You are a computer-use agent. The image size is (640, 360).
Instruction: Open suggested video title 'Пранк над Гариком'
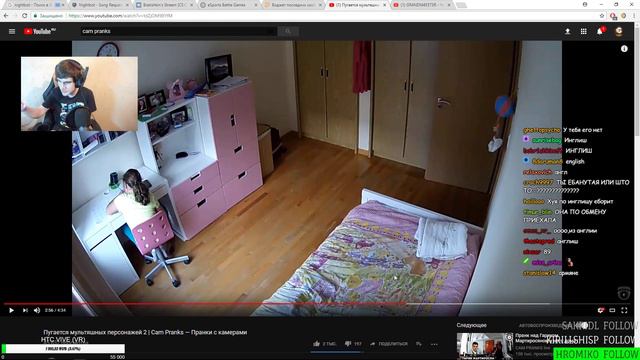[537, 338]
